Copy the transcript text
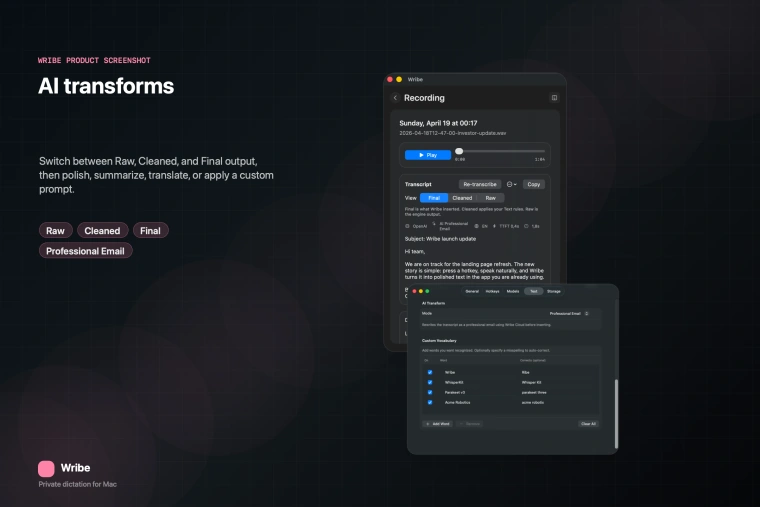The image size is (760, 507). point(534,184)
